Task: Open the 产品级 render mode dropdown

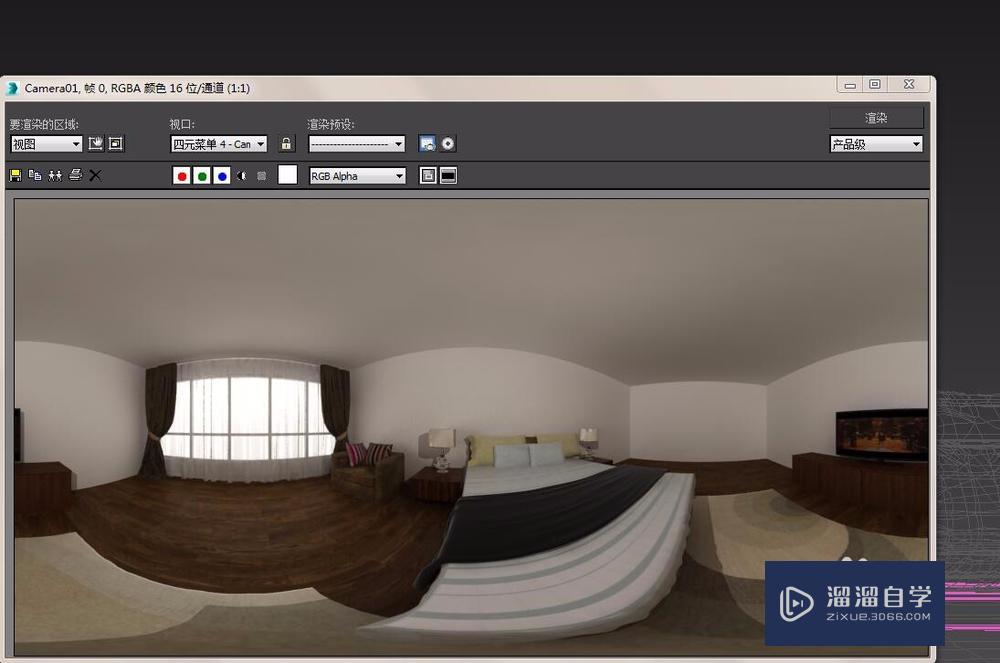Action: tap(876, 144)
